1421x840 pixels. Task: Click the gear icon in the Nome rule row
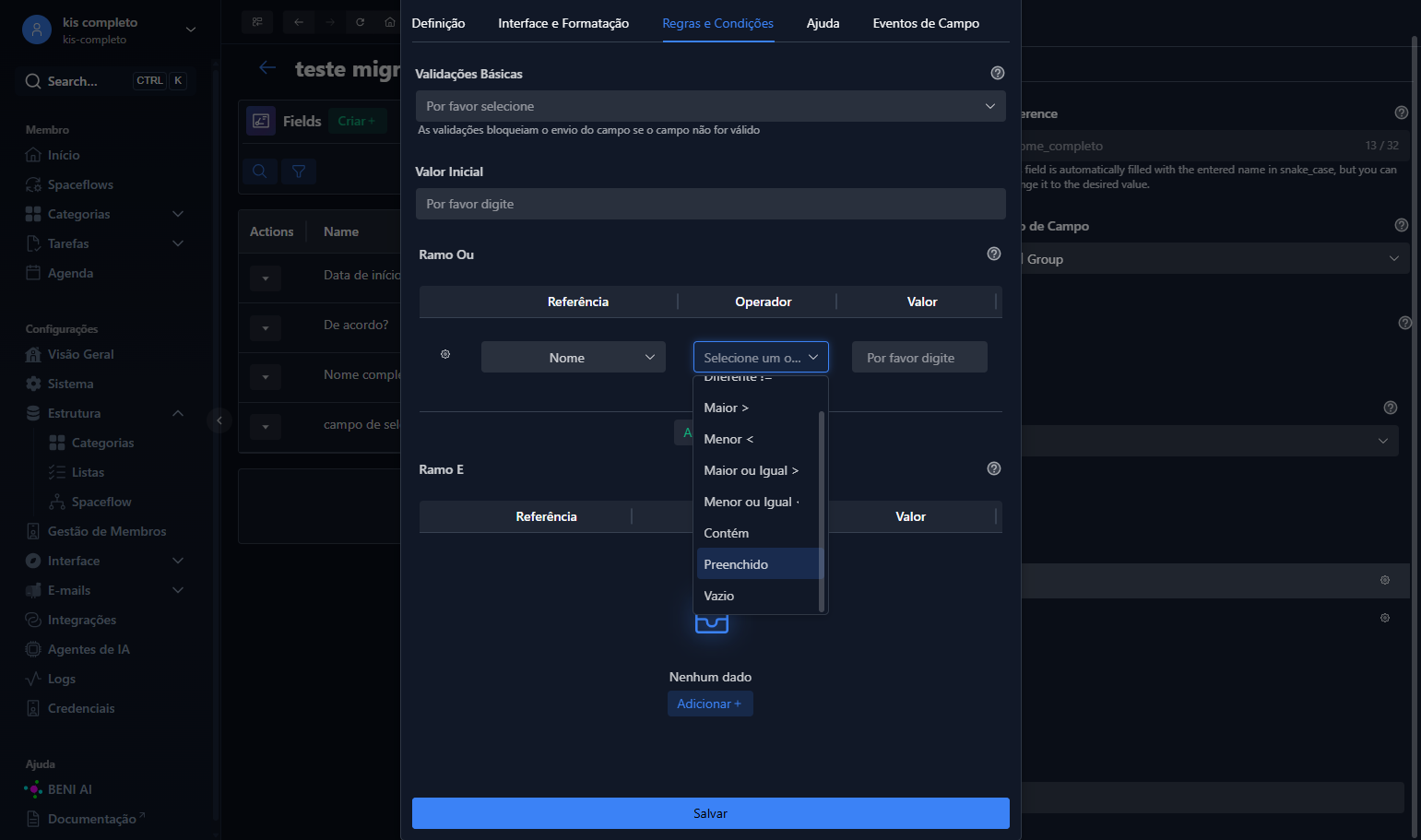(445, 354)
